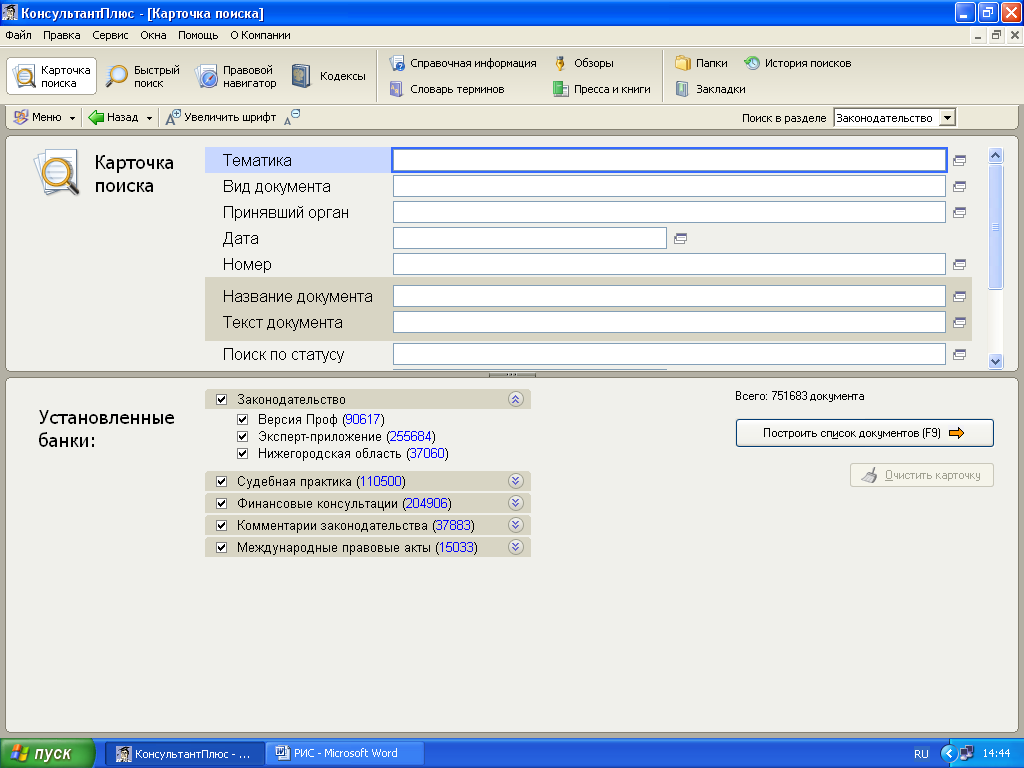The width and height of the screenshot is (1024, 768).
Task: Open the Эксперт-приложение count link 255684
Action: point(411,436)
